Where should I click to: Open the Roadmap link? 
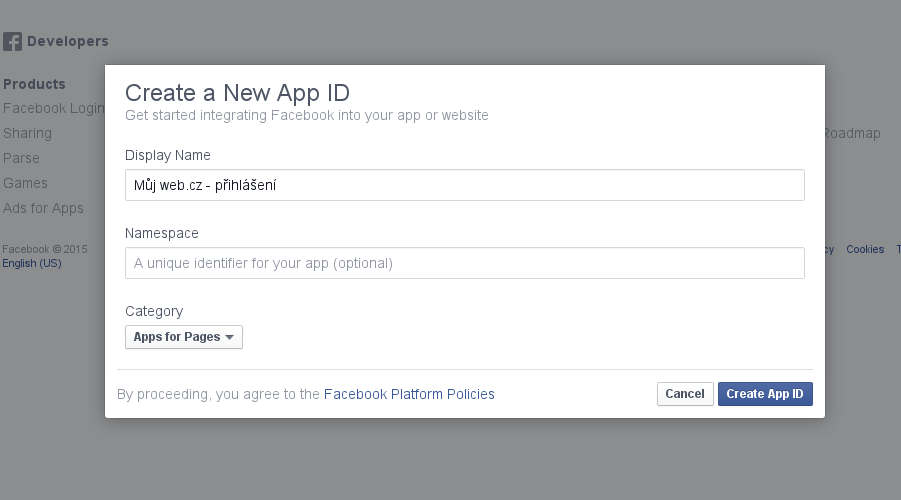click(853, 133)
